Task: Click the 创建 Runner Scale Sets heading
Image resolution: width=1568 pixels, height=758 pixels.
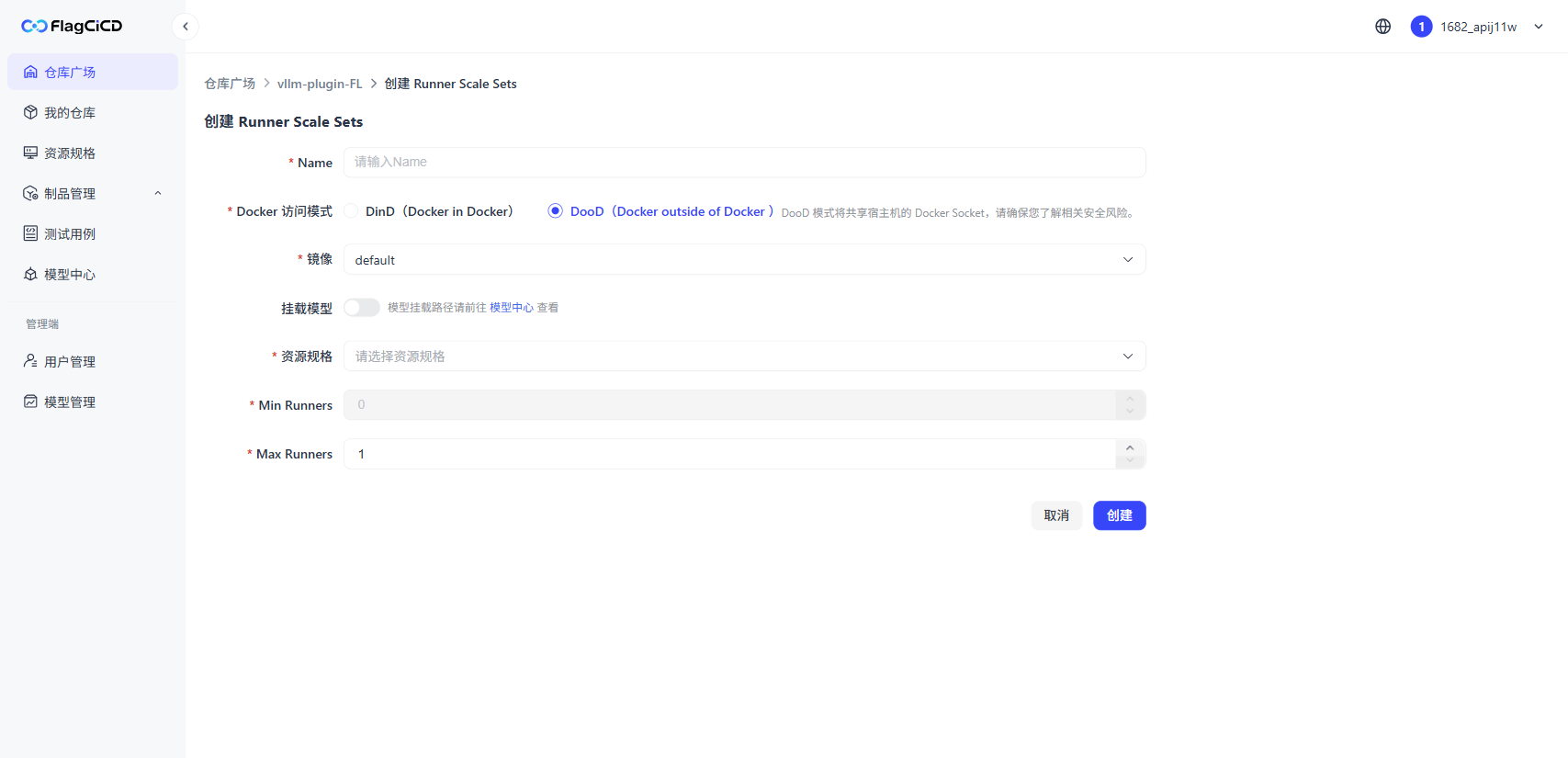Action: pos(283,121)
